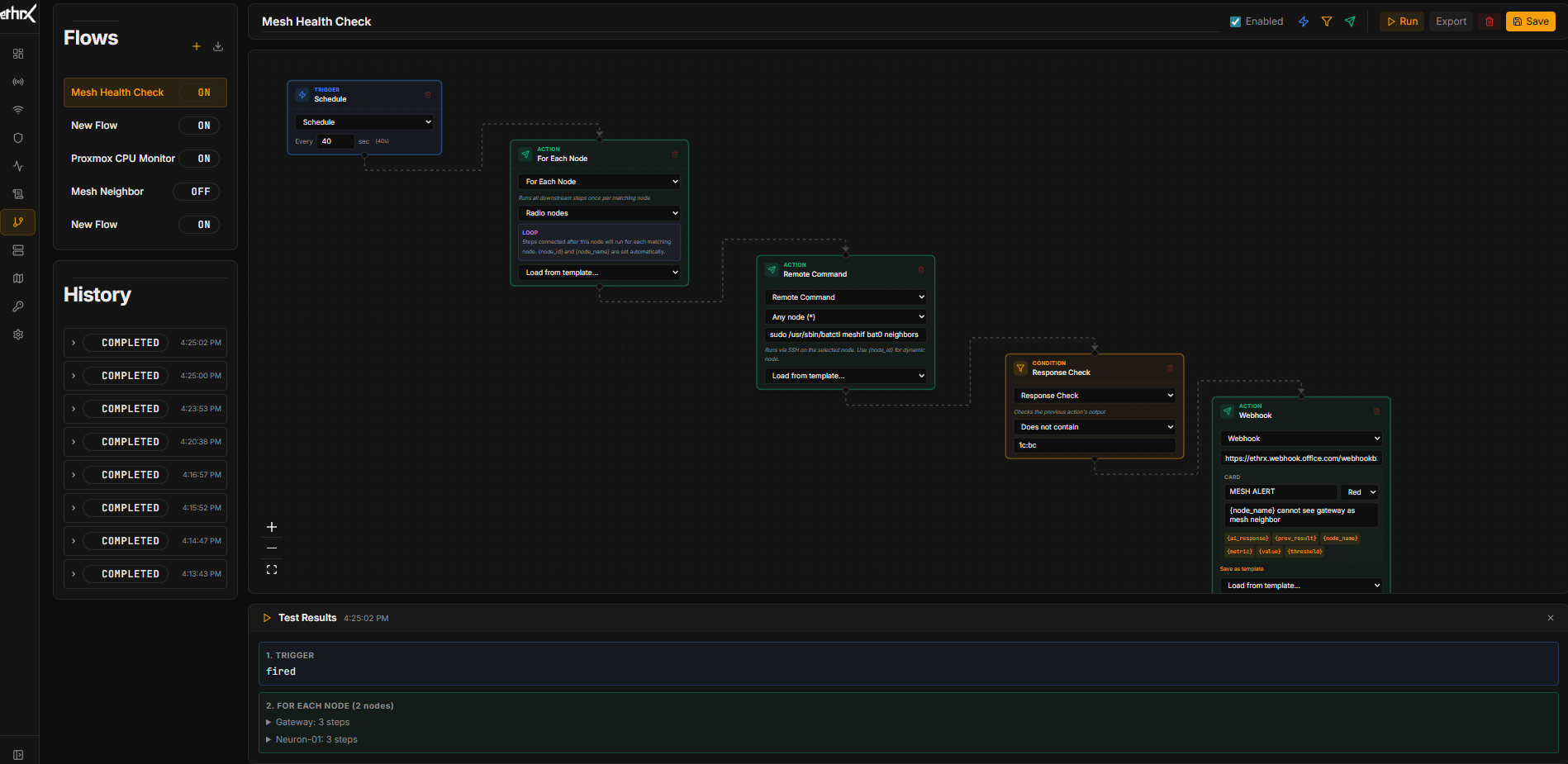
Task: Expand Neuron-01: 3 steps result
Action: (x=312, y=739)
